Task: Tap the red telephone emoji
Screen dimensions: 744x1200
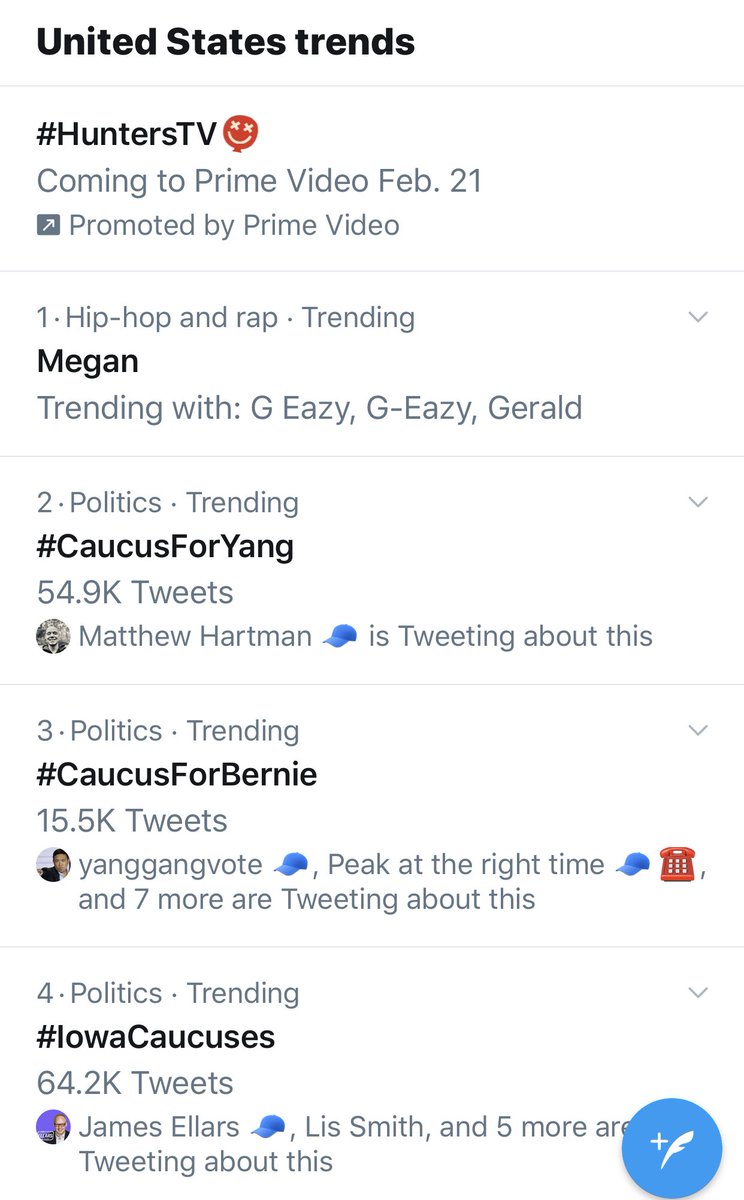Action: point(677,864)
